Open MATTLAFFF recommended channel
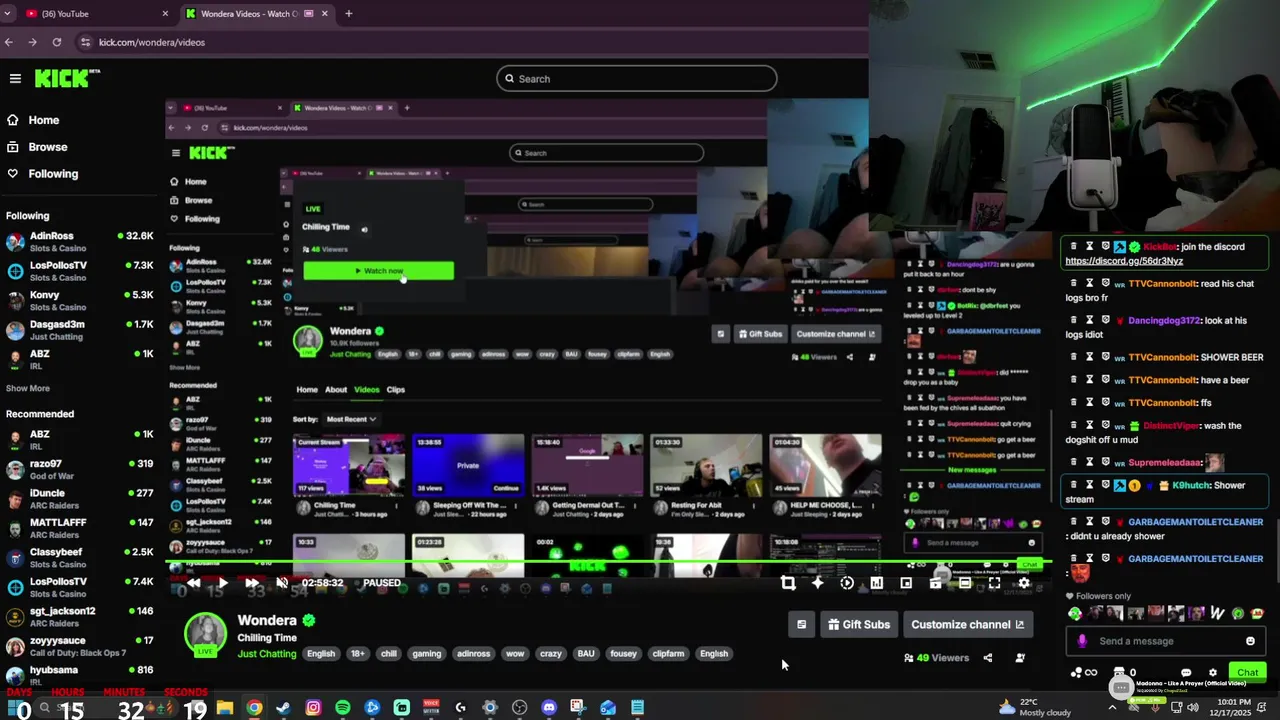 click(79, 528)
